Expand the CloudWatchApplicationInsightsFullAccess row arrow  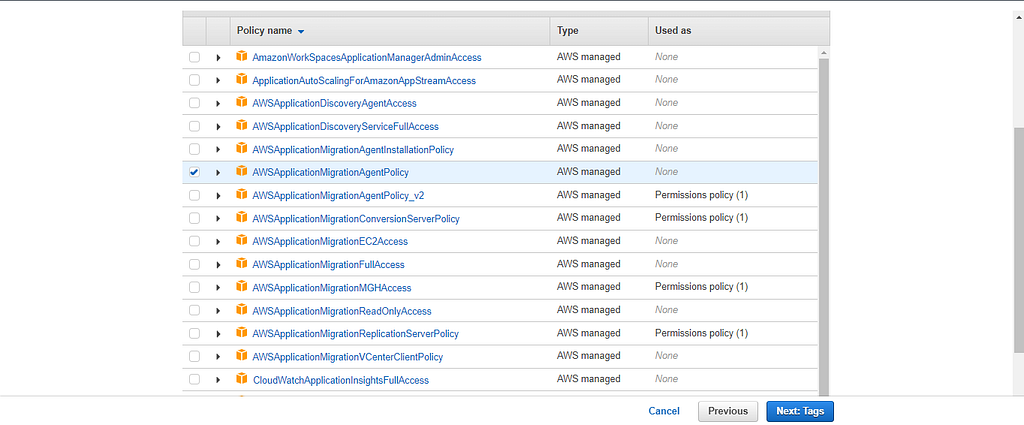click(218, 380)
